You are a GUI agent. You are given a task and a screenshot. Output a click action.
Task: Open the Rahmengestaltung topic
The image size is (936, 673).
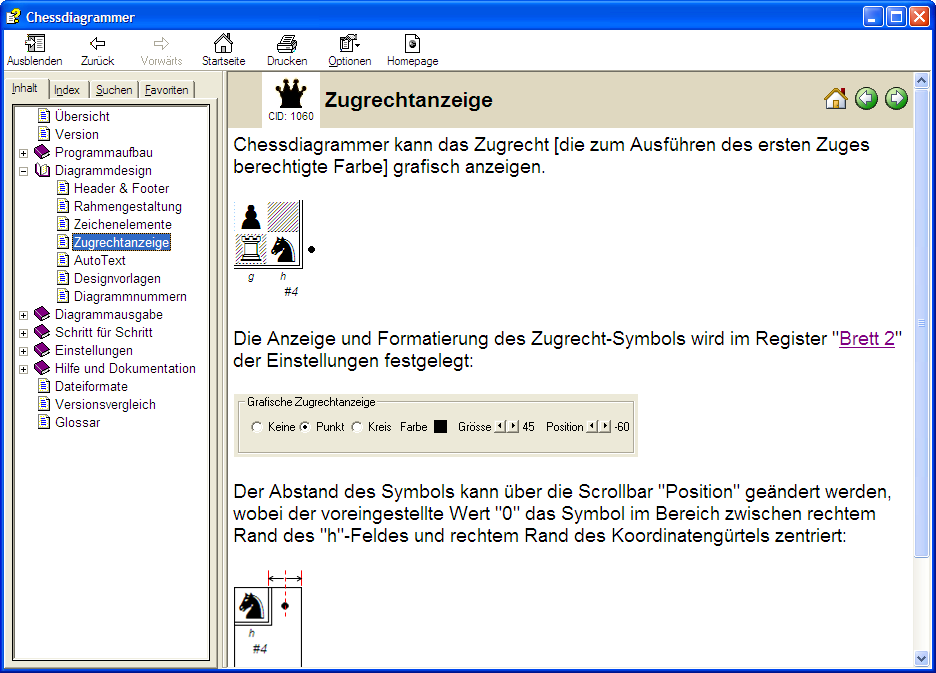[x=128, y=206]
